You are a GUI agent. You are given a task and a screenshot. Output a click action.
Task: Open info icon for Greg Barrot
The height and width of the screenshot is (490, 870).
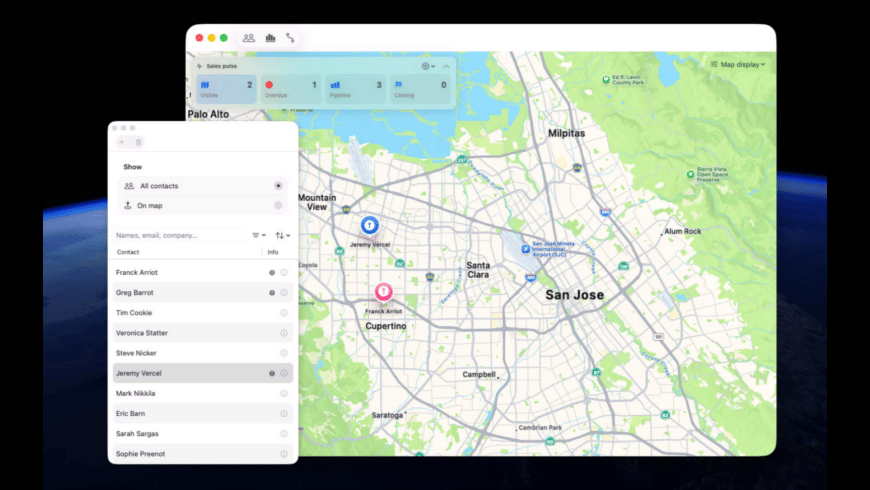(284, 292)
